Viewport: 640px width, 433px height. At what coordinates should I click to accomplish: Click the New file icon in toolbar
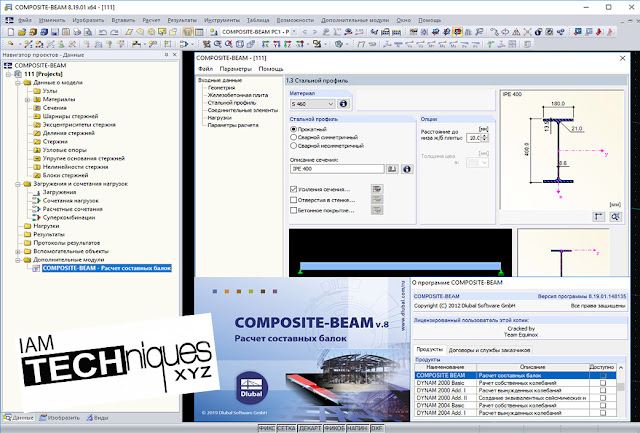[x=11, y=32]
